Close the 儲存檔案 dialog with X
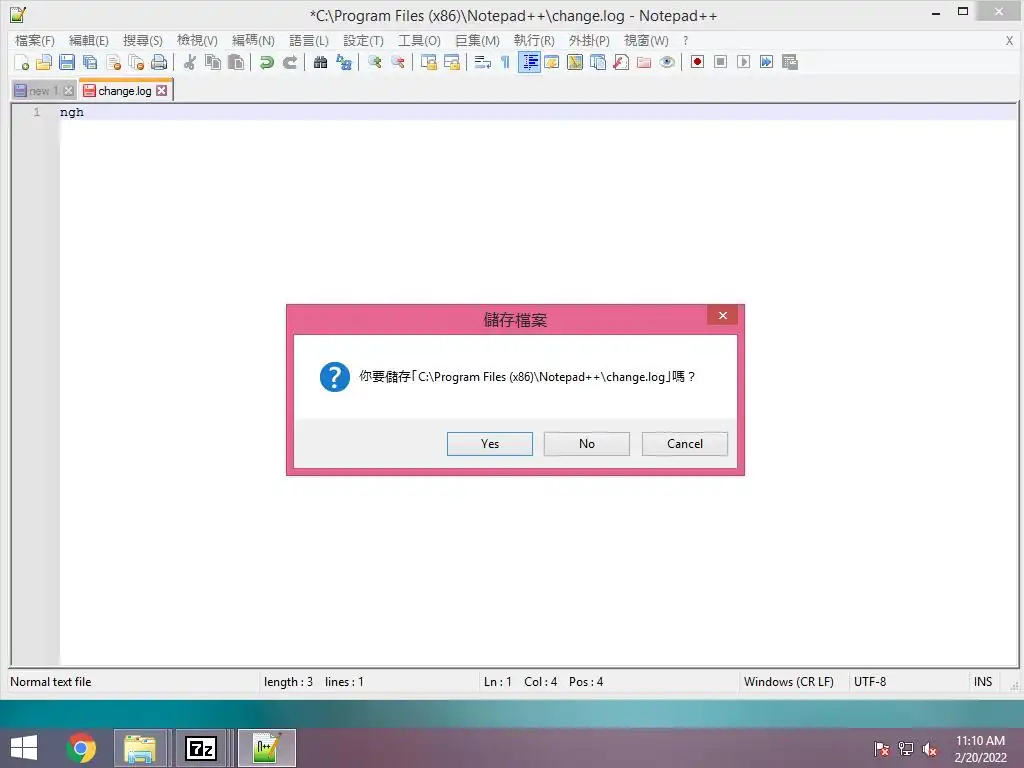Image resolution: width=1024 pixels, height=768 pixels. pyautogui.click(x=722, y=315)
